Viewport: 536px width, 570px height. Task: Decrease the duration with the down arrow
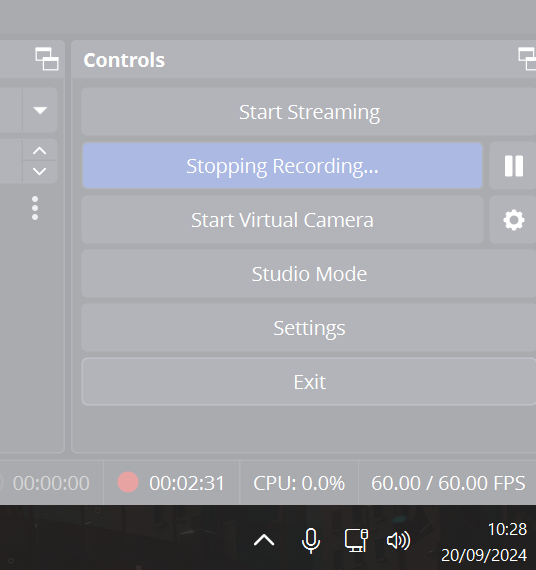(x=39, y=172)
